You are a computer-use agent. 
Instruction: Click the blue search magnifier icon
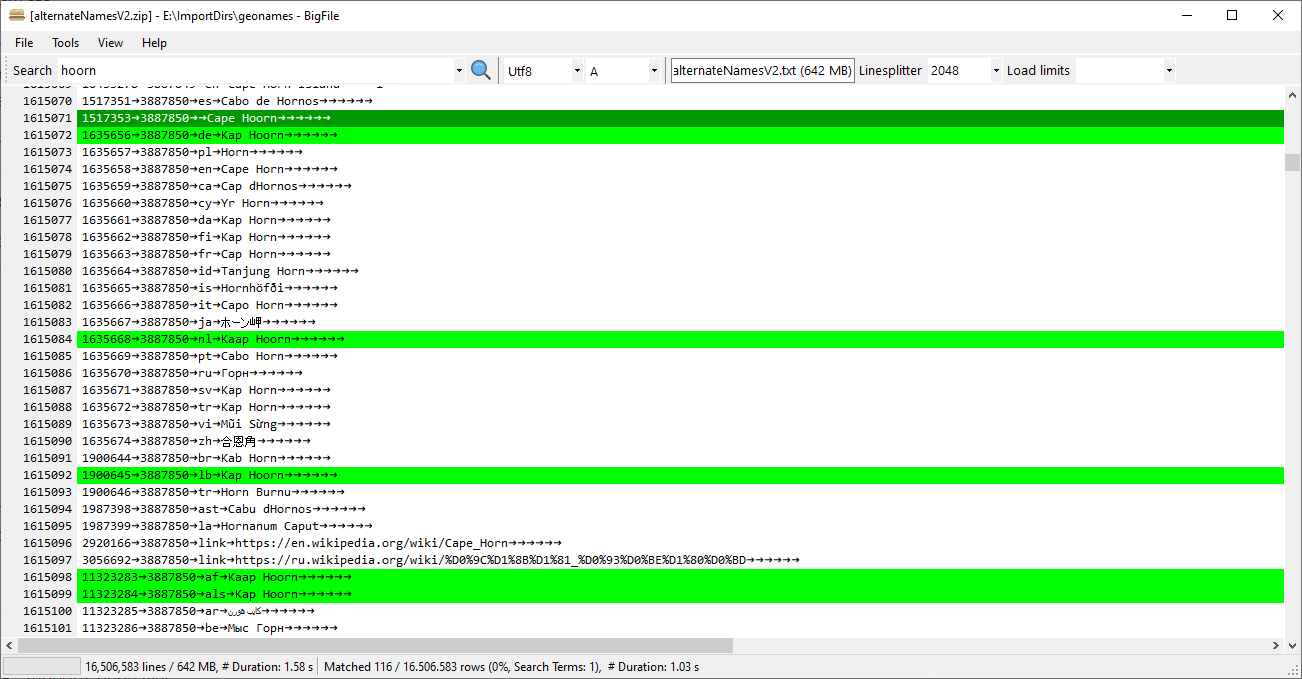point(481,70)
